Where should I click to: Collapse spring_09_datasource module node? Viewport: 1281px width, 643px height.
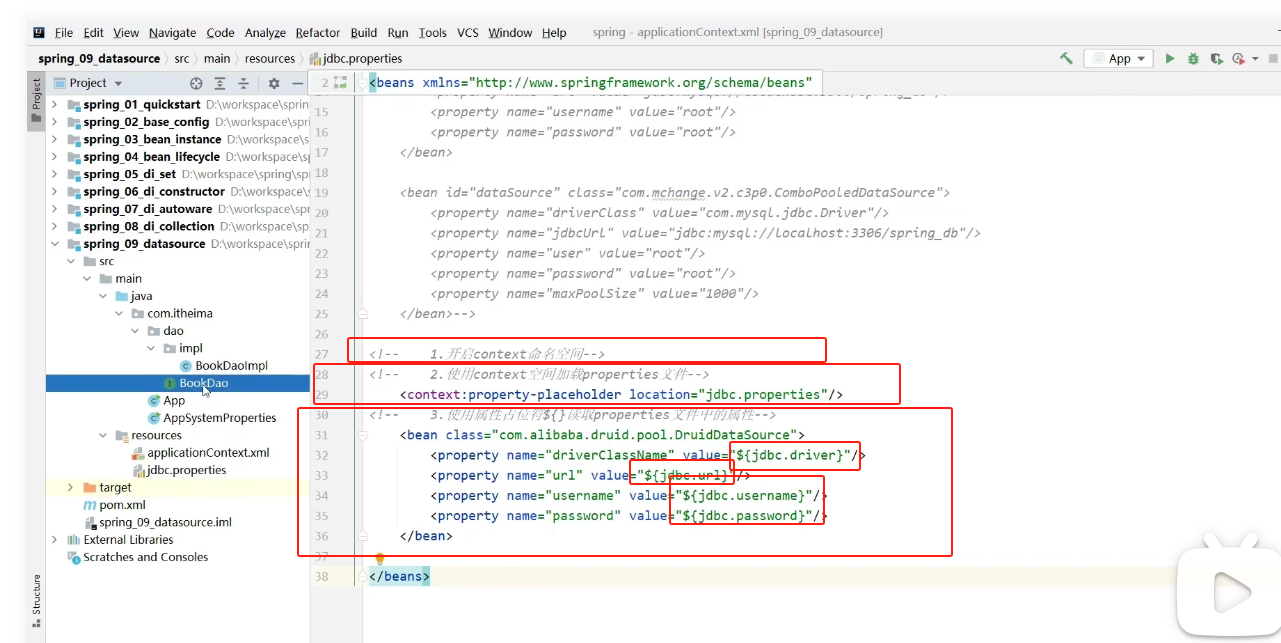point(54,243)
